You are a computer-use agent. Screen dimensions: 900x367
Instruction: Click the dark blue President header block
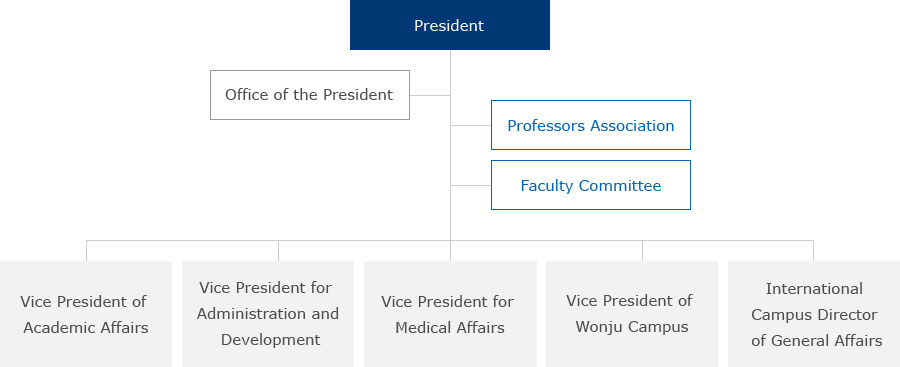(x=449, y=25)
